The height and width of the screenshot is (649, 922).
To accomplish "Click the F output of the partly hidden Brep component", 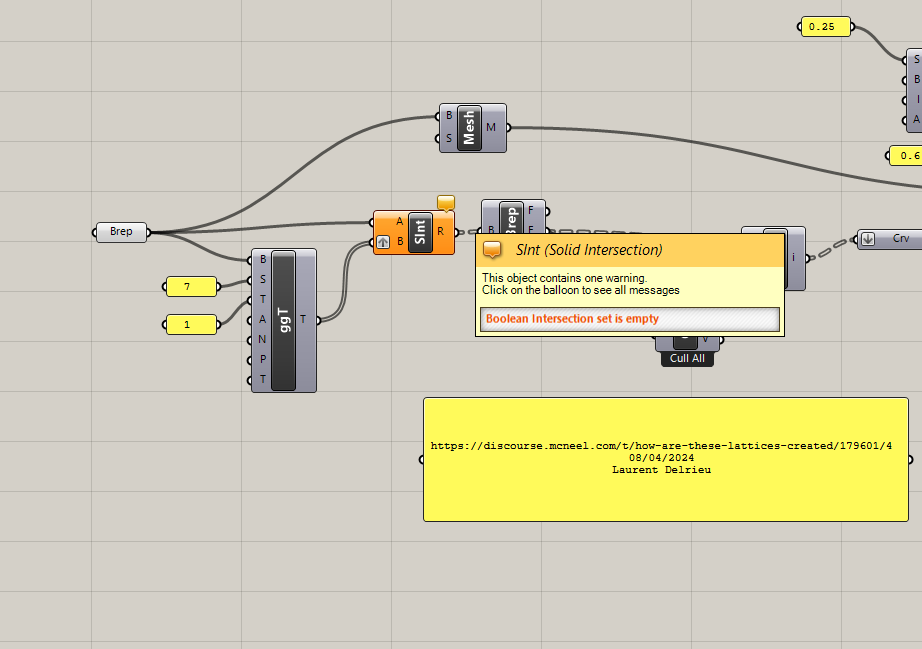I will (530, 210).
